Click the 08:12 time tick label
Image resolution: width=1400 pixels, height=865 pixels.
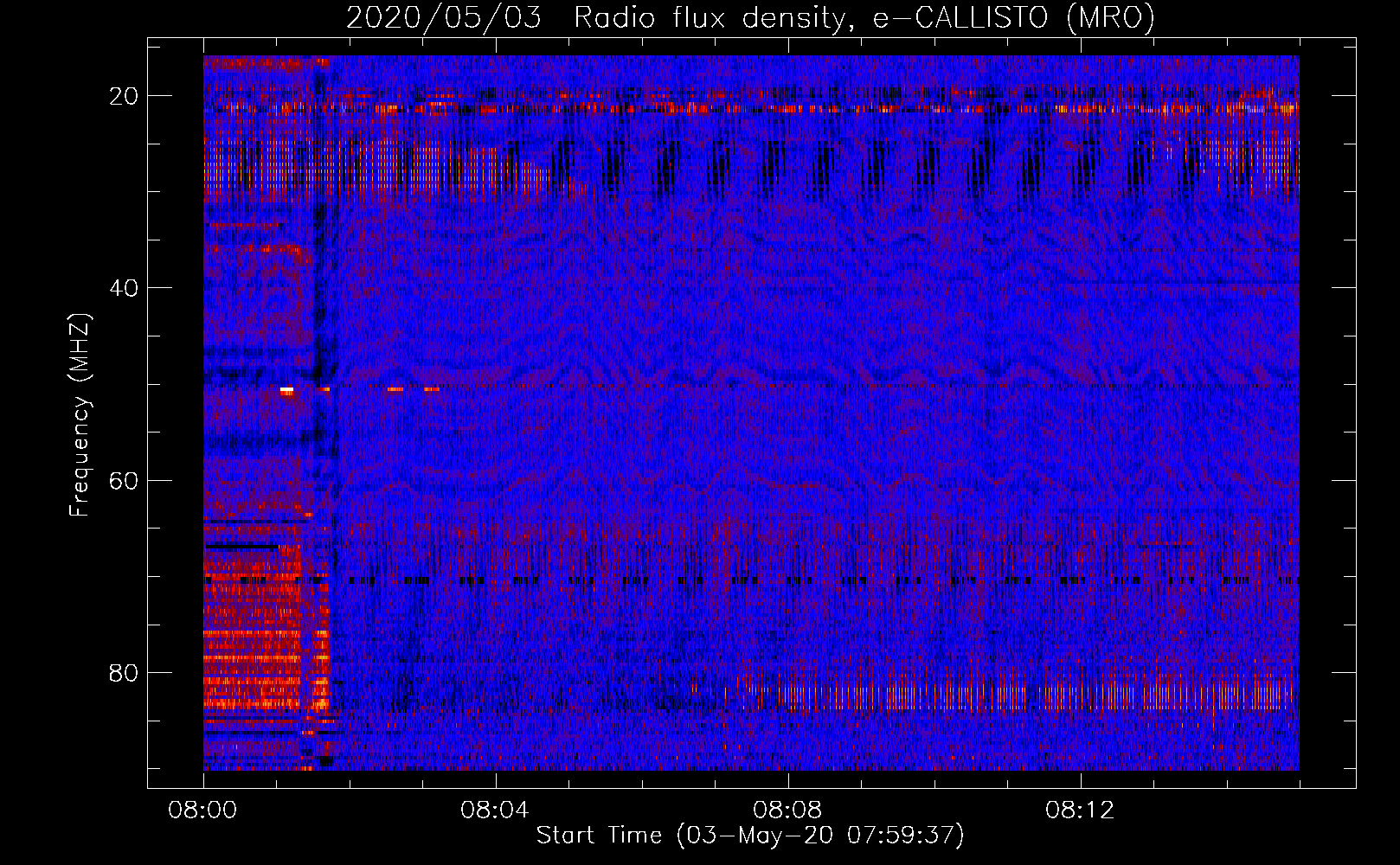(1080, 811)
